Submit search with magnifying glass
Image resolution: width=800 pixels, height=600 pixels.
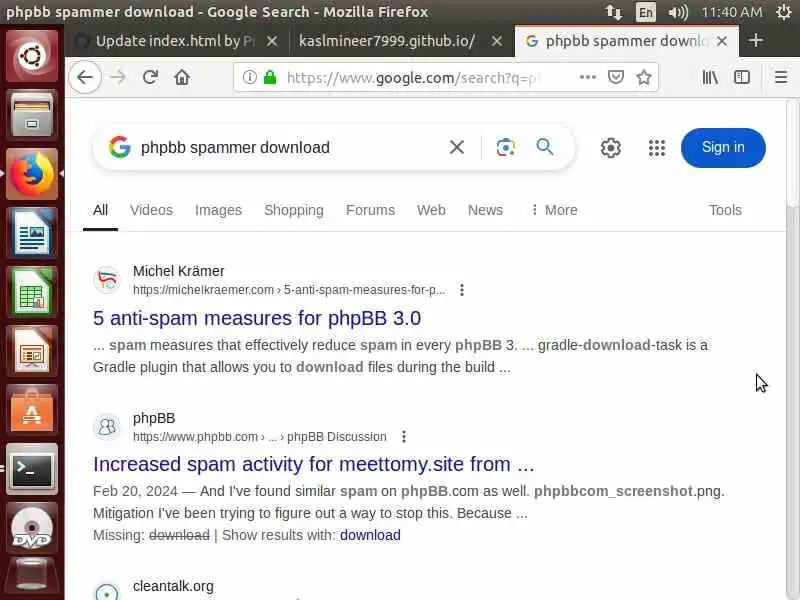(x=545, y=147)
